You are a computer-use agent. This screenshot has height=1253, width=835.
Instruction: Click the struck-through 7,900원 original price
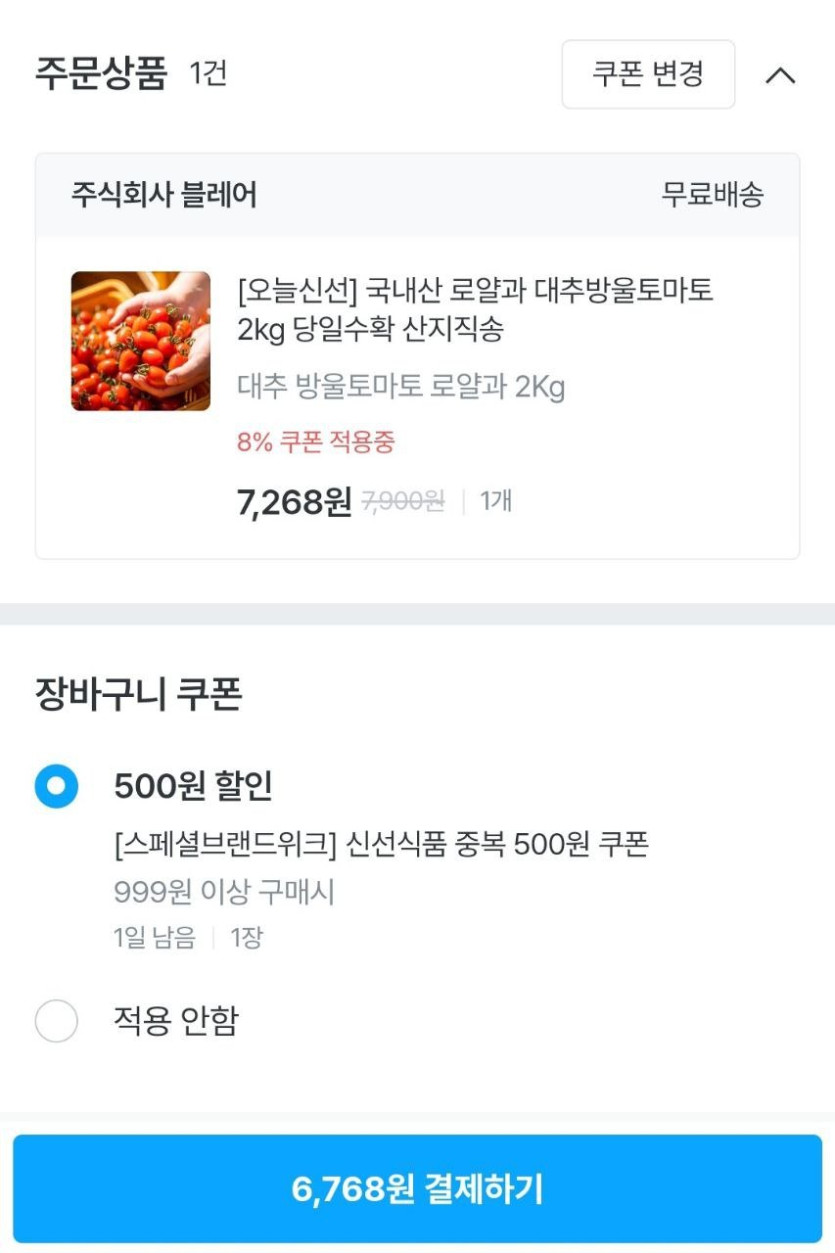pyautogui.click(x=403, y=502)
